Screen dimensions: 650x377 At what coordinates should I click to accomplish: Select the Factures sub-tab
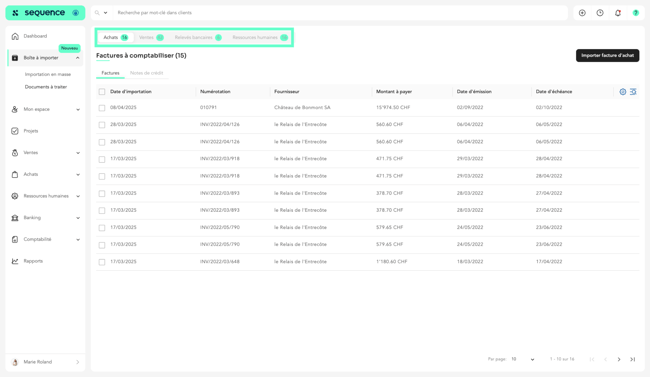(x=110, y=73)
